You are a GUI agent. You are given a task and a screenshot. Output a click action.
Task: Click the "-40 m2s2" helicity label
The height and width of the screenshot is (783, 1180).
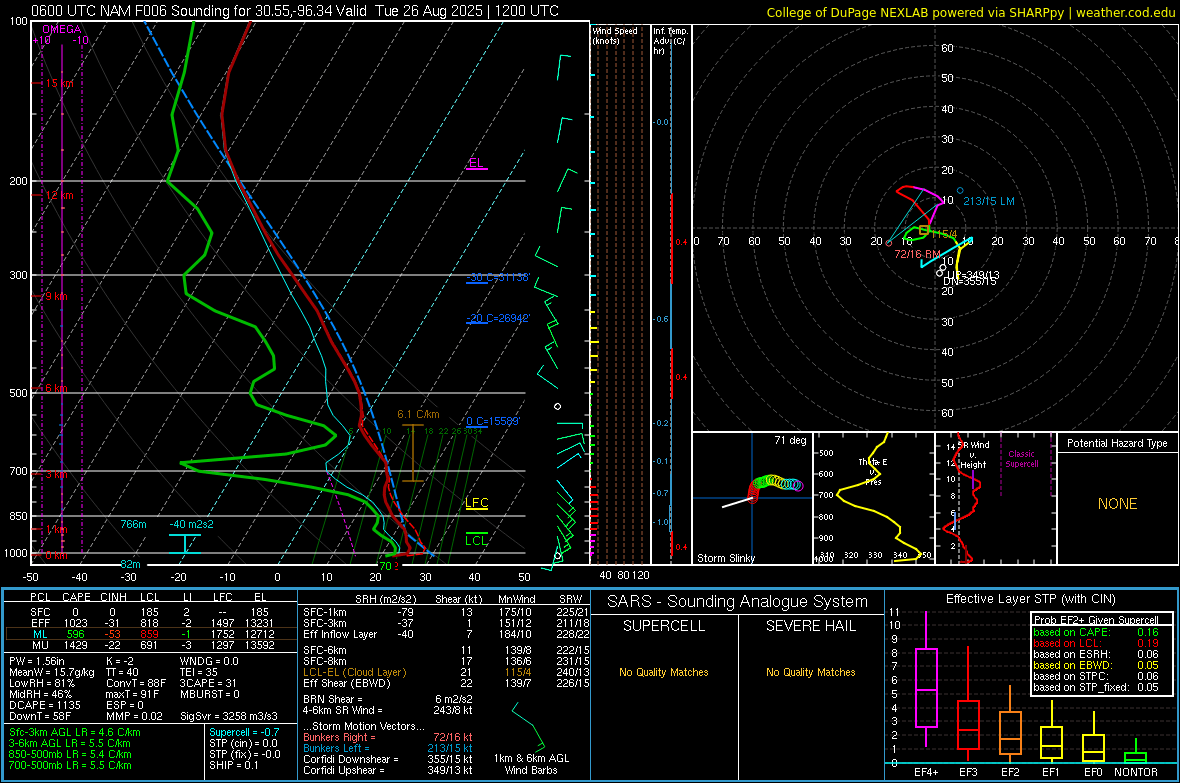click(191, 524)
